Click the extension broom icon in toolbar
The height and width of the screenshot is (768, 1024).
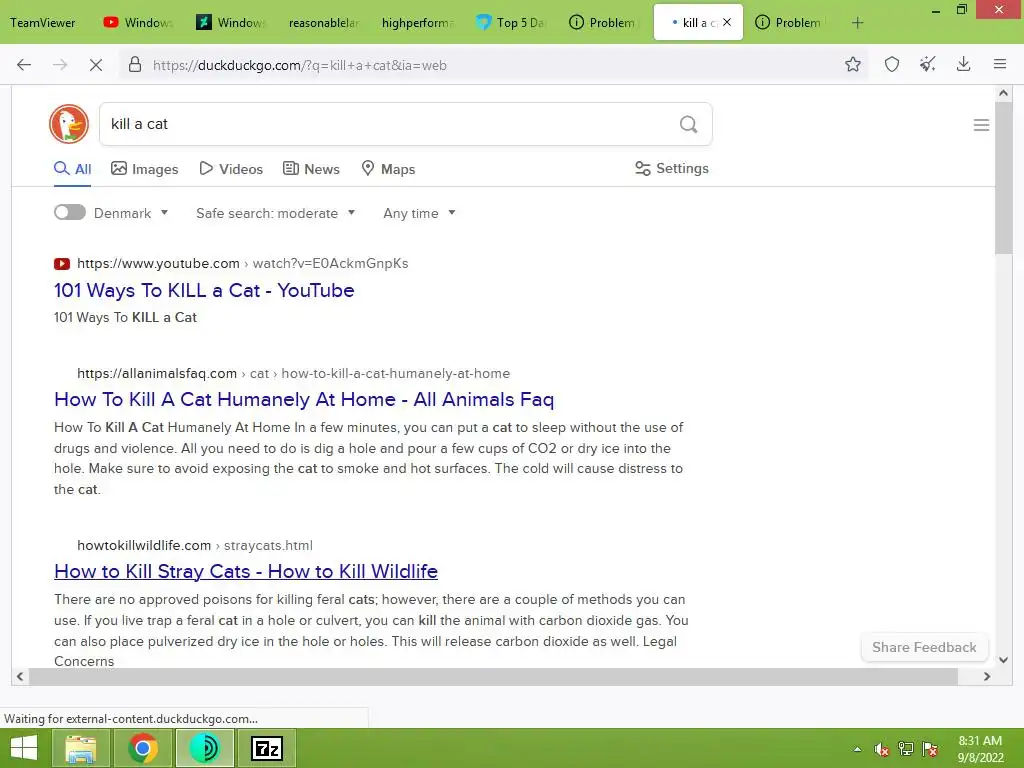927,64
